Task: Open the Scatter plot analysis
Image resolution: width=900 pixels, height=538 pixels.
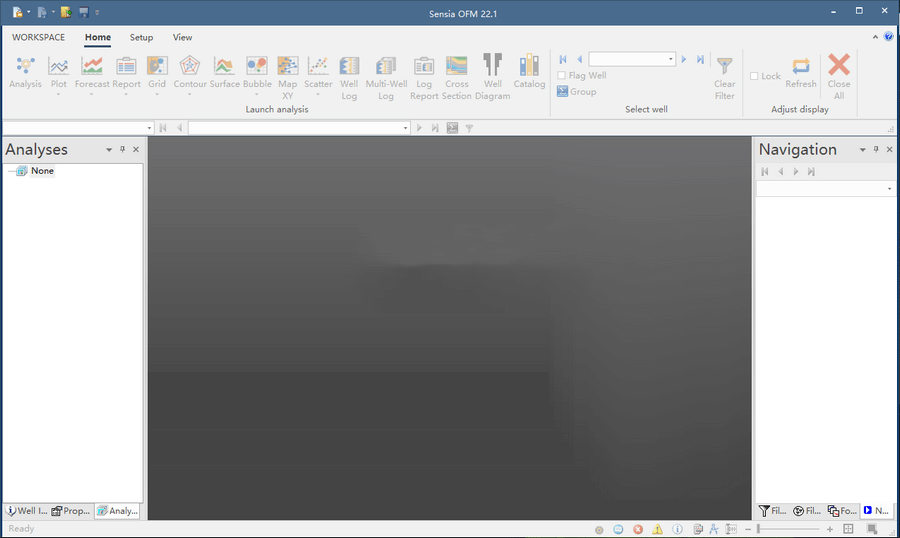Action: point(318,67)
